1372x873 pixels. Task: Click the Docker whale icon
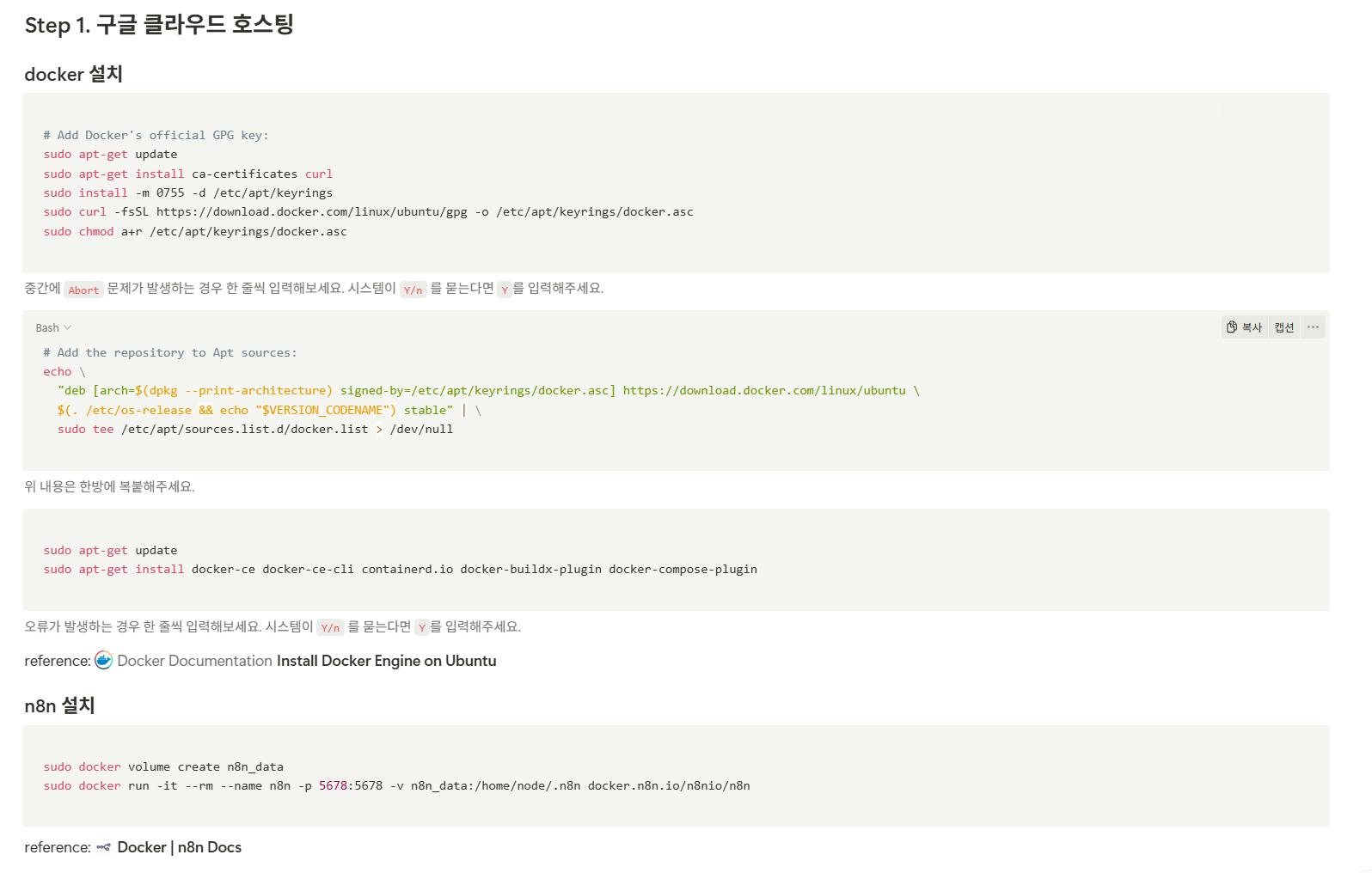(103, 661)
